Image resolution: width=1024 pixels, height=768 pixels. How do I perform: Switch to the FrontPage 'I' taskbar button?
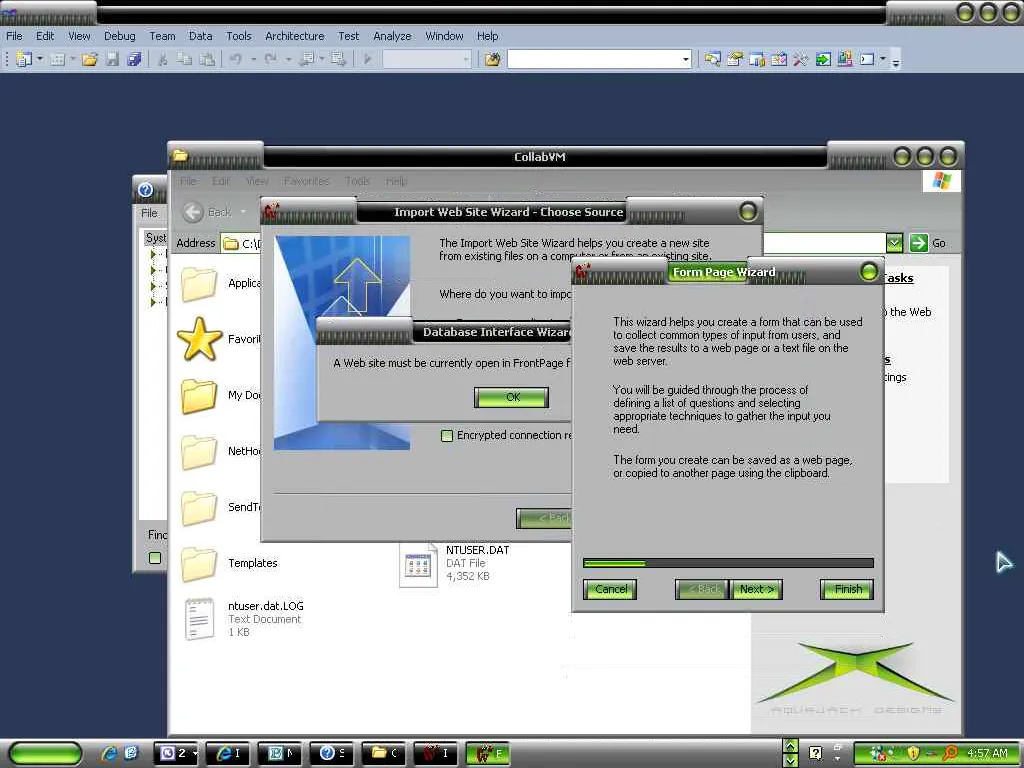436,753
